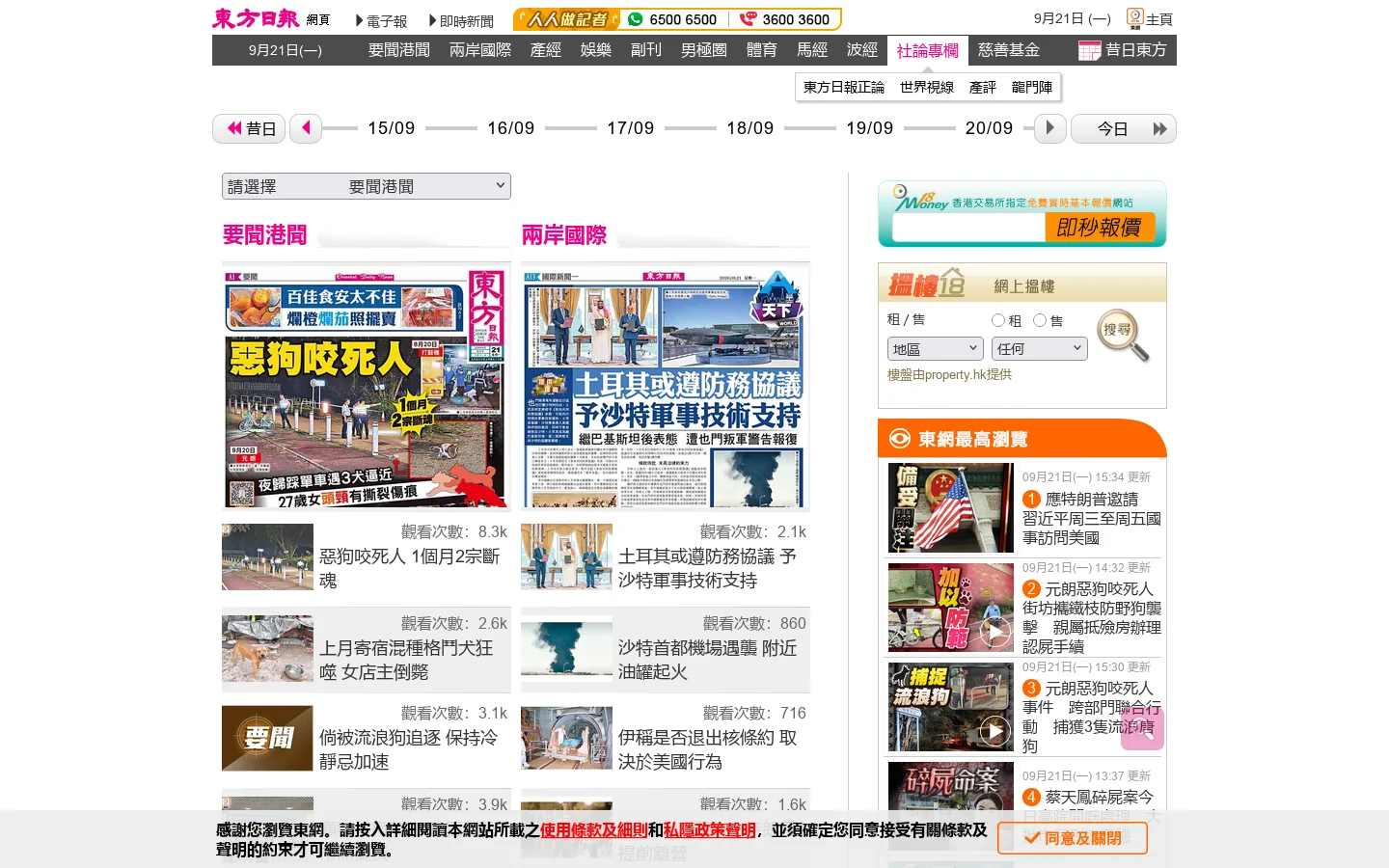Open 土耳其或遵防務協議 front page image
The image size is (1389, 868).
tap(666, 388)
